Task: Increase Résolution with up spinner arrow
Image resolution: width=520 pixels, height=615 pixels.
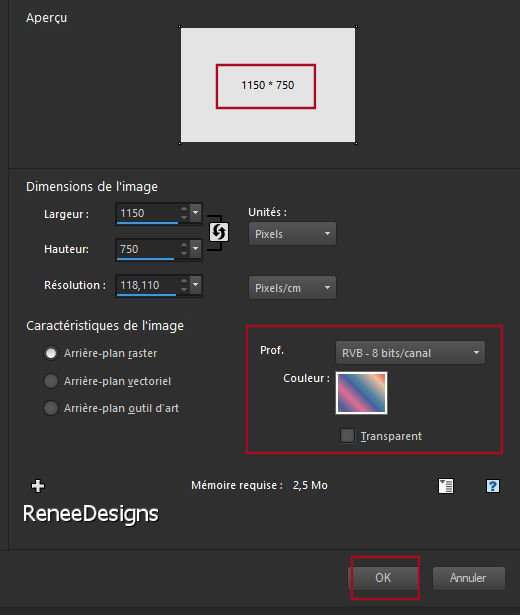Action: [x=184, y=280]
